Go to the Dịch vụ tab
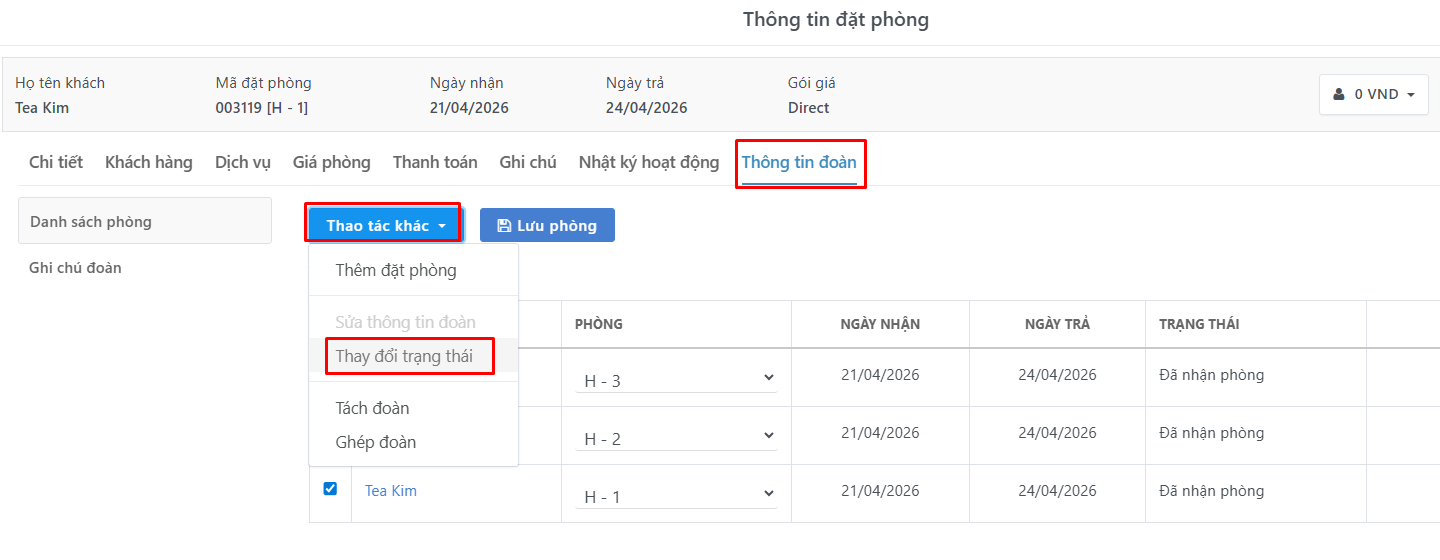 pyautogui.click(x=243, y=162)
